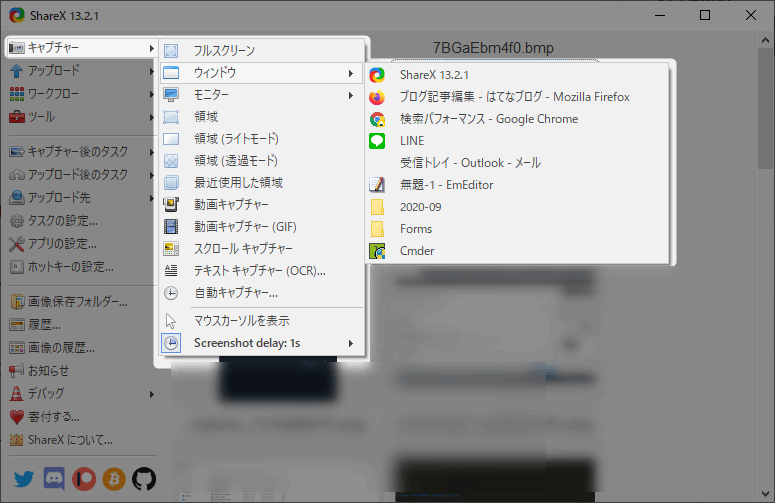Click the 領域 (透過モード) icon

coord(171,161)
